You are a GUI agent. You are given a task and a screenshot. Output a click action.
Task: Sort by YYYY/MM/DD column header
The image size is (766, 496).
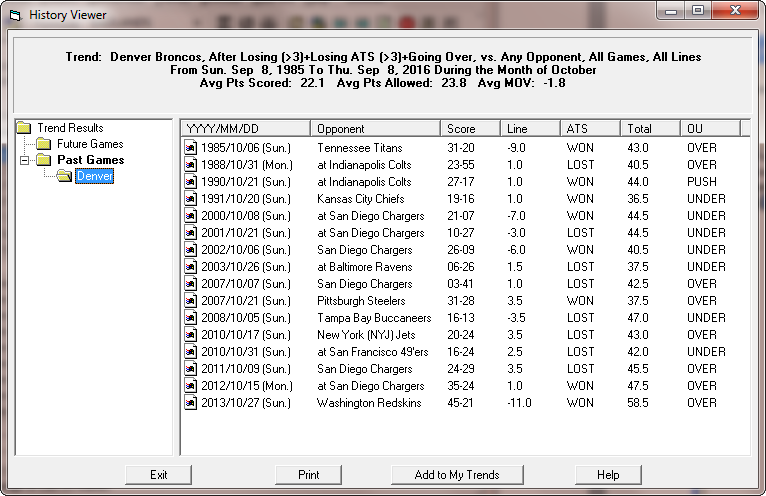pos(246,129)
